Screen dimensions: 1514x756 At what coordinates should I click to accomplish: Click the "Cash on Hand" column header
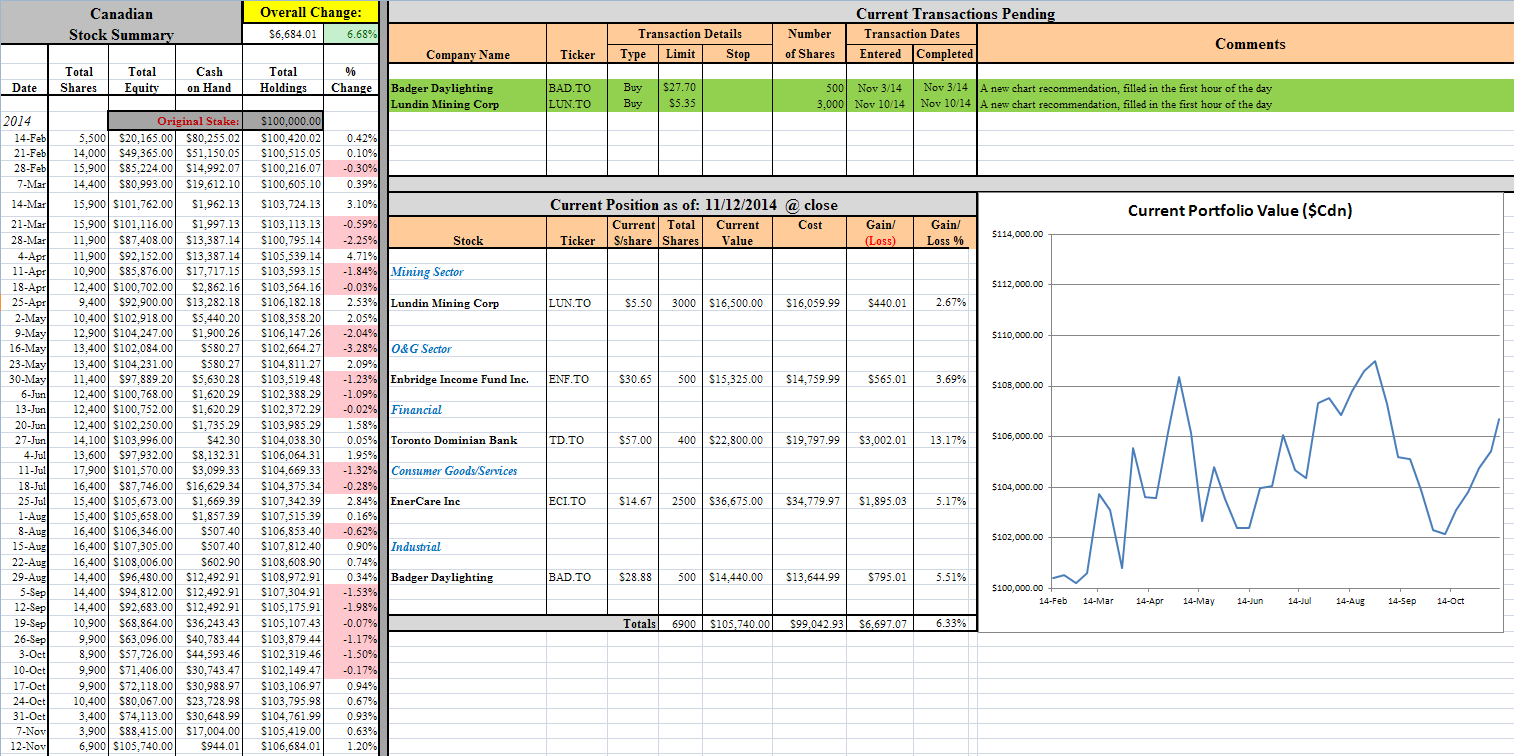pos(210,79)
